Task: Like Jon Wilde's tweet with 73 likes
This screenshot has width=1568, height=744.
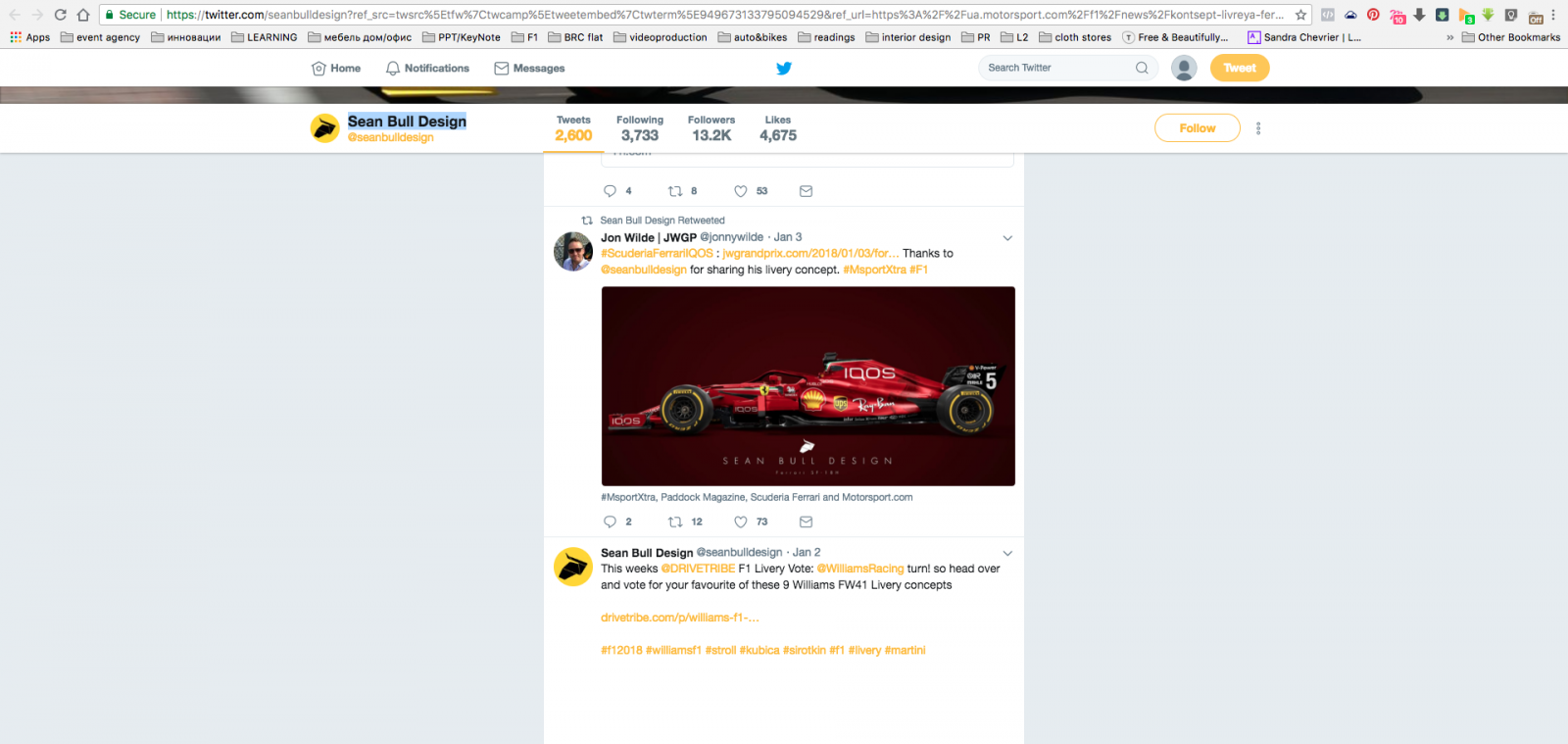Action: (741, 521)
